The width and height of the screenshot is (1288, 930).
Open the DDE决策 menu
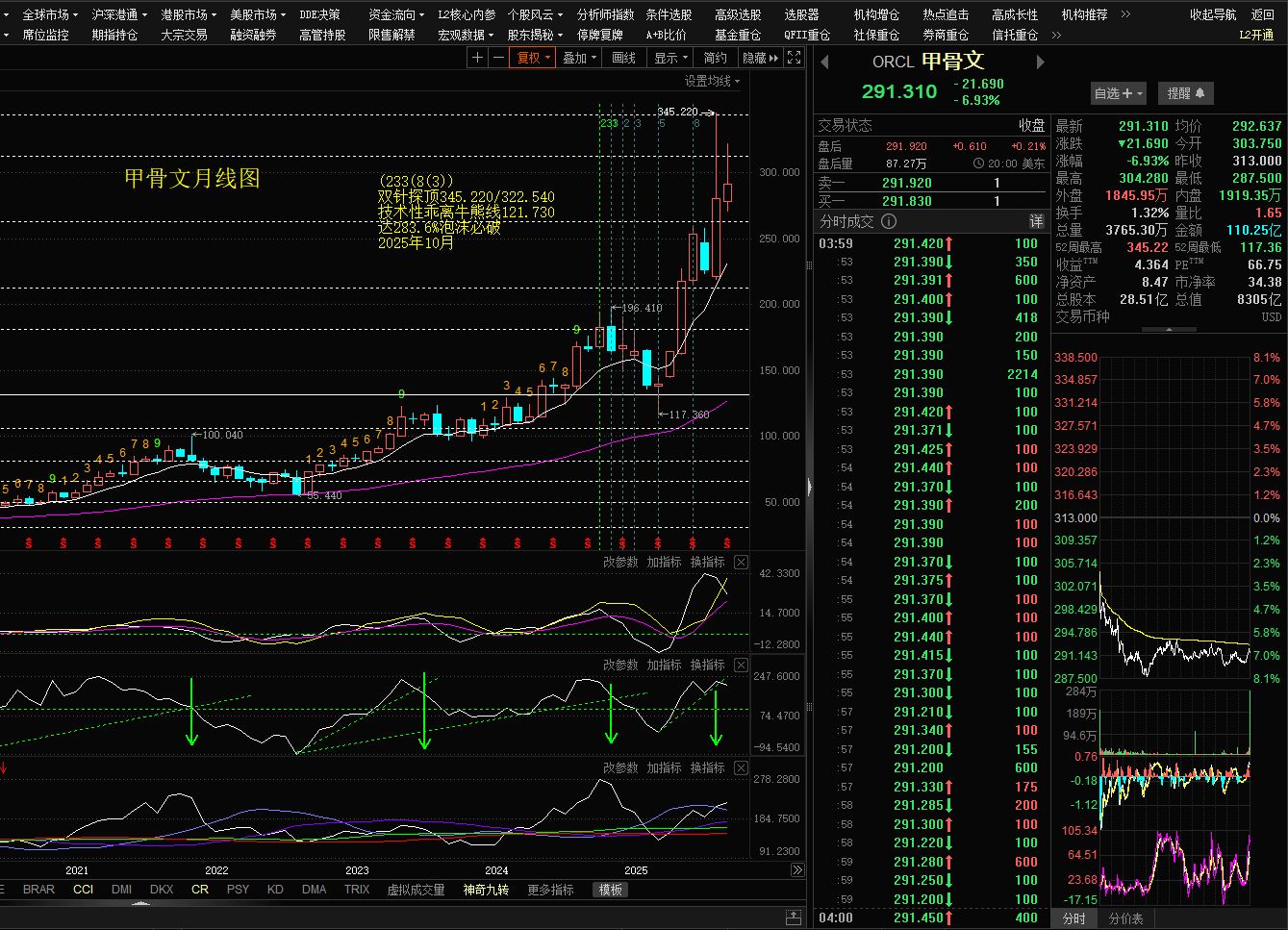coord(319,14)
